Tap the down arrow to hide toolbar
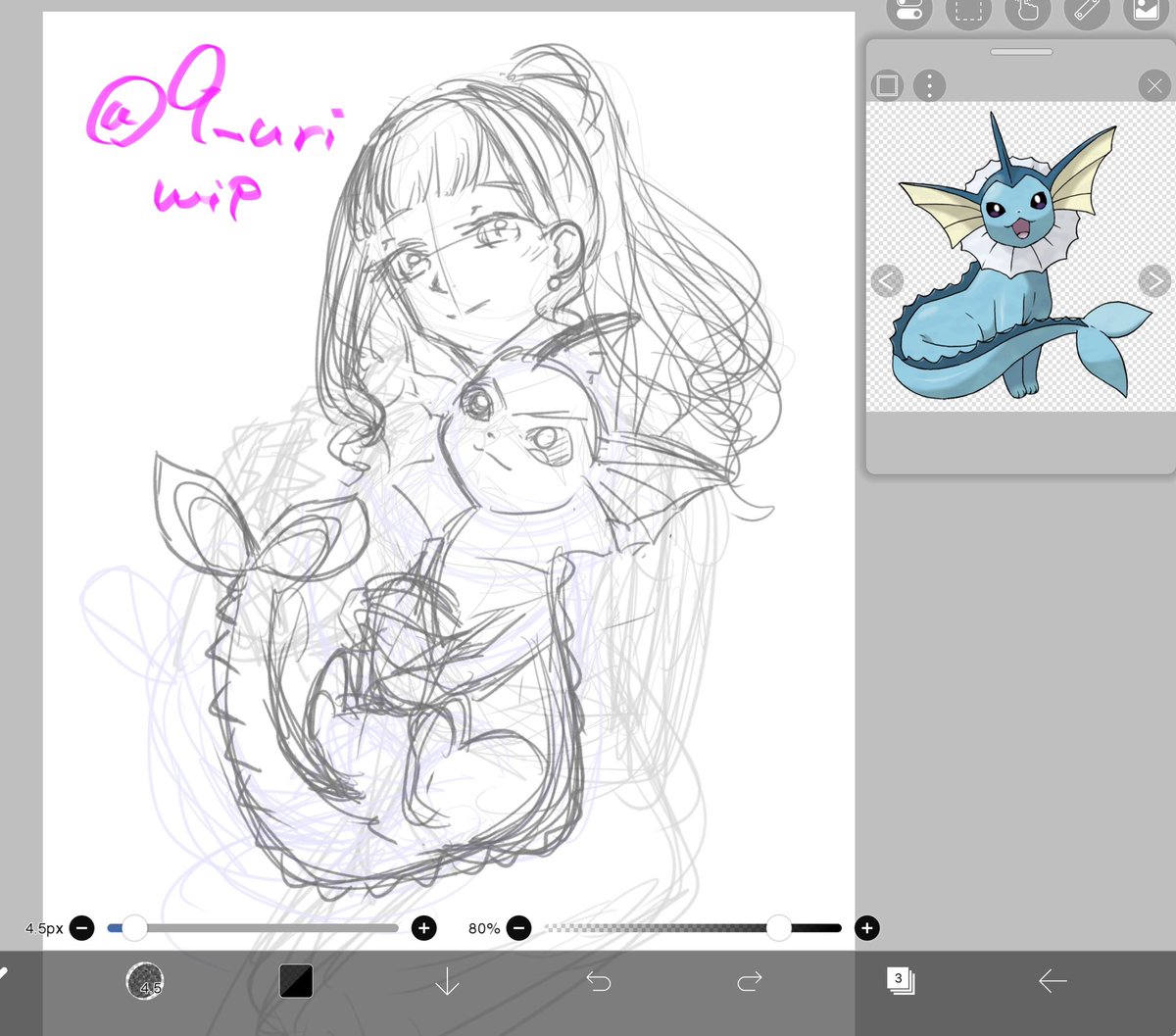This screenshot has width=1176, height=1036. [x=447, y=980]
